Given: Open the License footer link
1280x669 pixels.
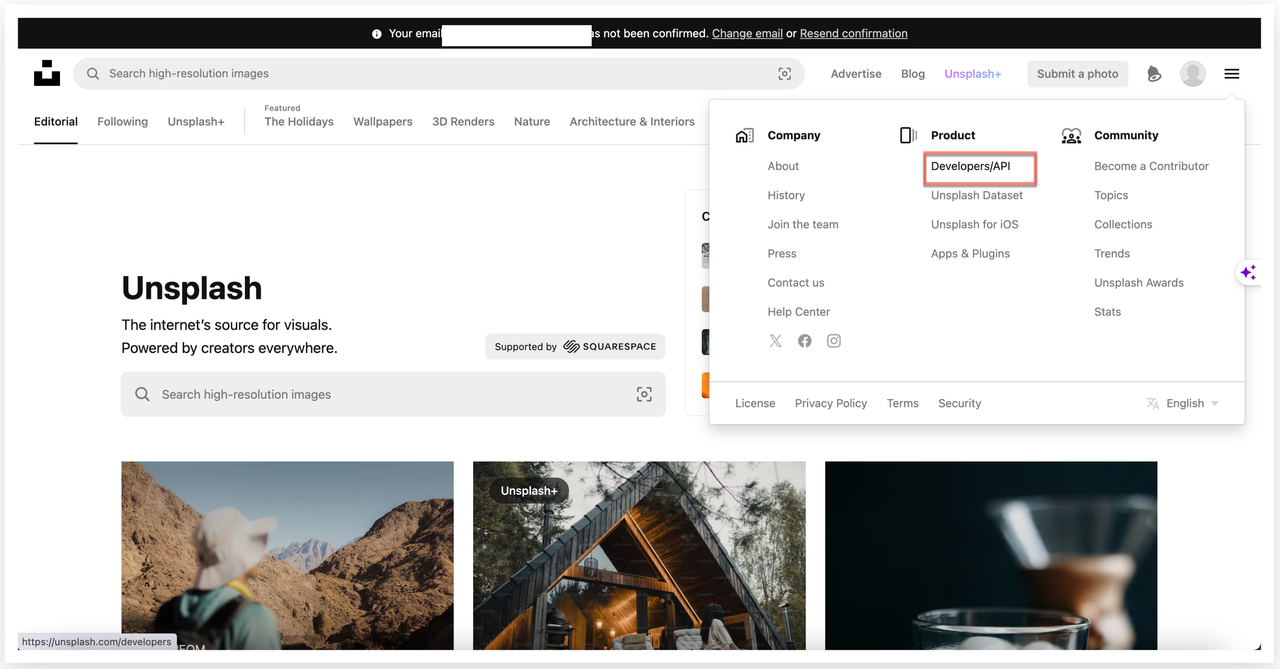Looking at the screenshot, I should [x=755, y=403].
